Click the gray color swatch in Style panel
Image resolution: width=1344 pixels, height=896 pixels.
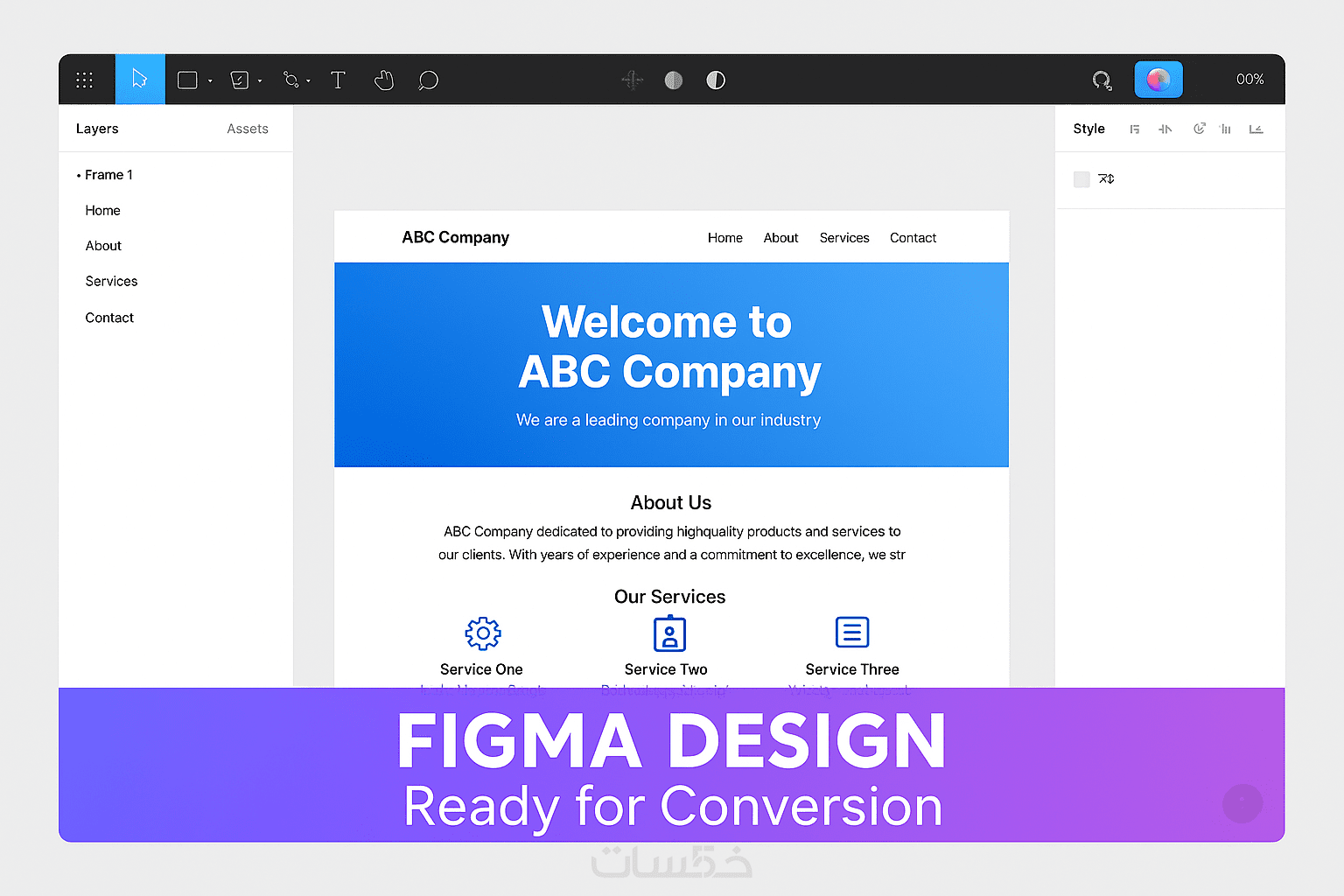(1081, 179)
